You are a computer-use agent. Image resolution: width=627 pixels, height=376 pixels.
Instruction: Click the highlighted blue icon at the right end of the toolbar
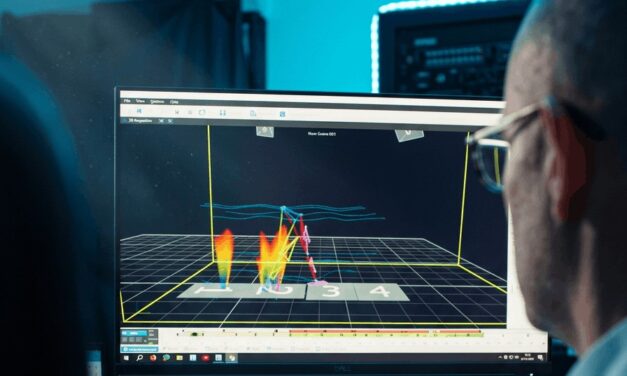point(283,114)
